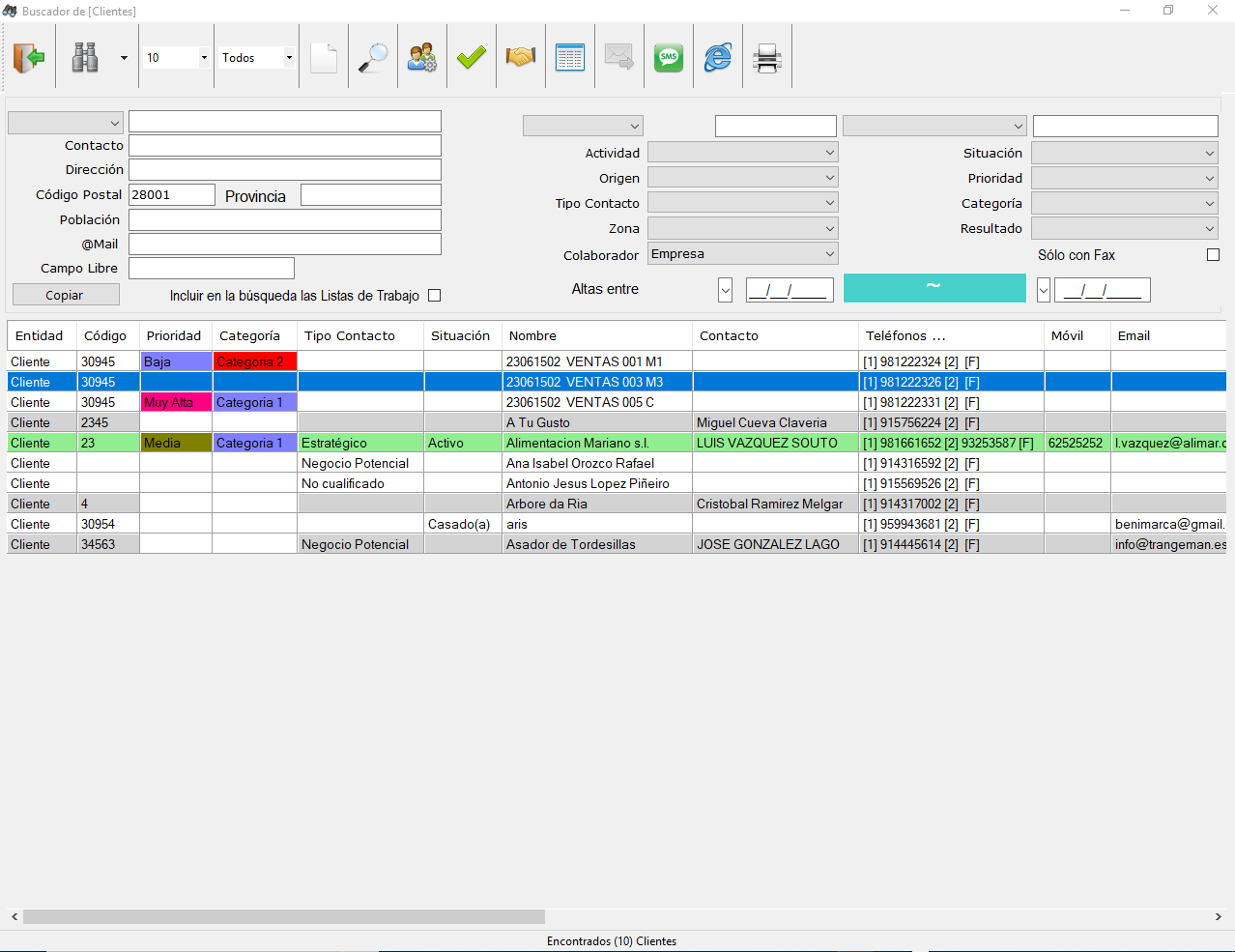Screen dimensions: 1235x952
Task: Click the Email column header
Action: 1168,335
